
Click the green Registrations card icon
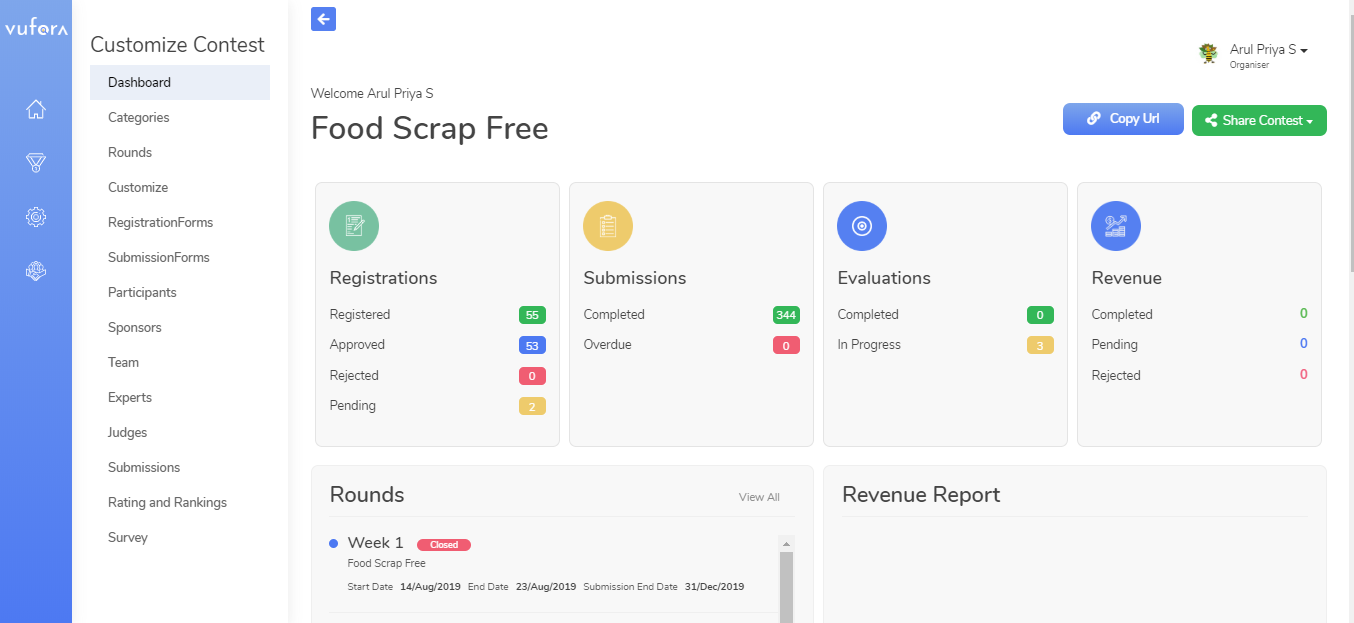[x=354, y=226]
